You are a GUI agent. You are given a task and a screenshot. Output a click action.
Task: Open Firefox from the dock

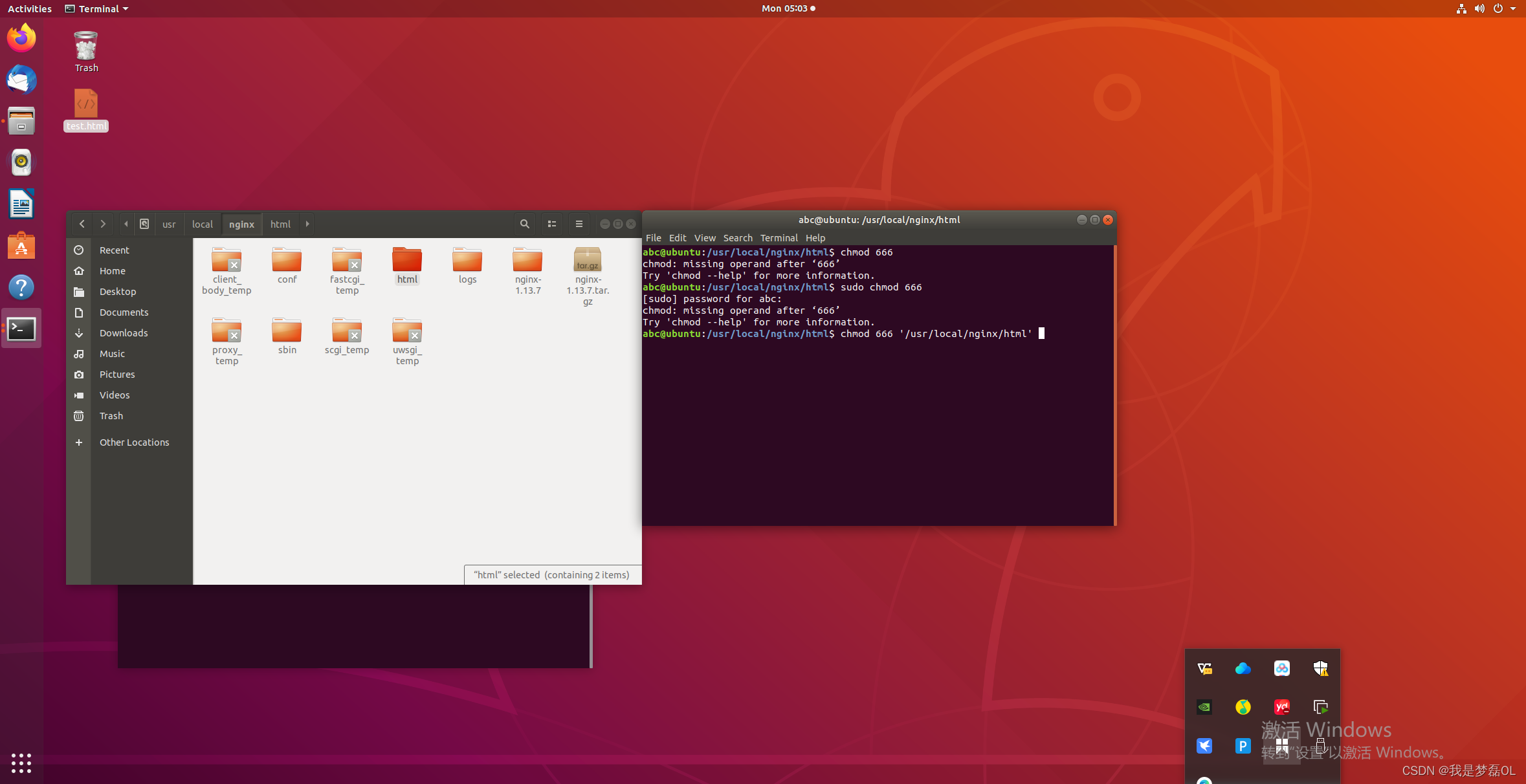click(x=21, y=38)
